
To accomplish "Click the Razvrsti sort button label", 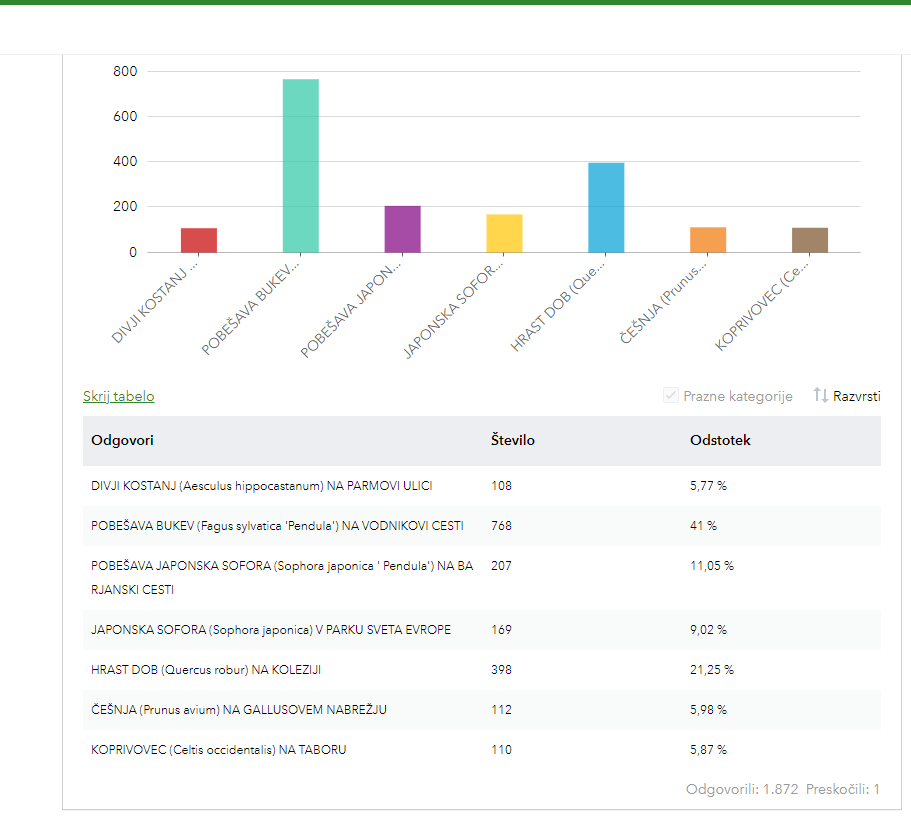I will (x=857, y=396).
